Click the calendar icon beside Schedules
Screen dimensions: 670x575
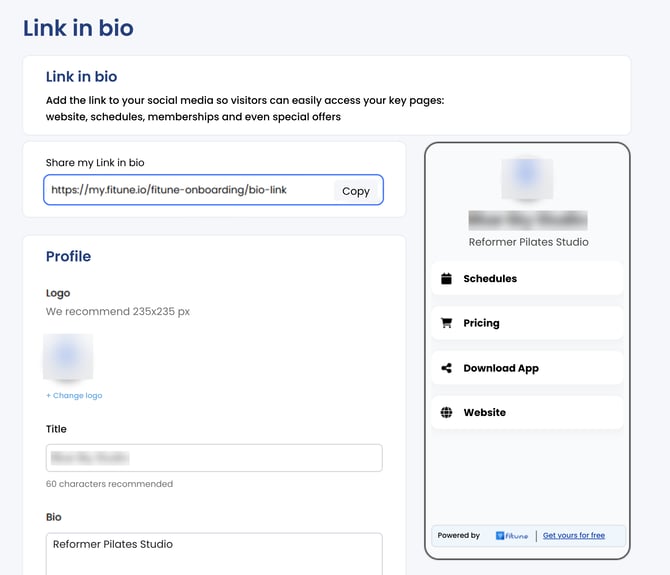click(x=446, y=279)
